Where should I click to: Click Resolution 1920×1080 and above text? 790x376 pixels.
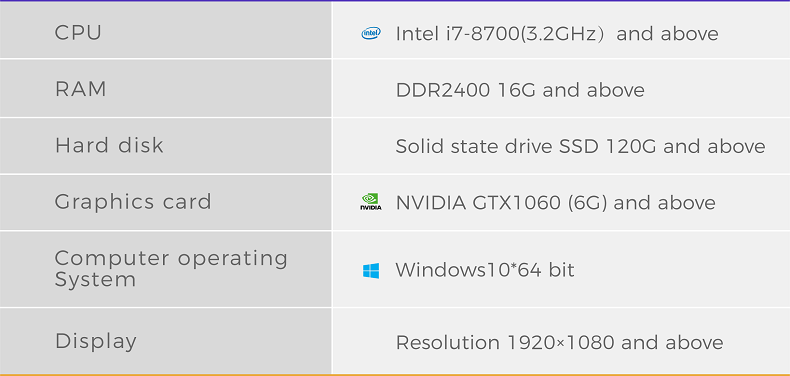[559, 343]
